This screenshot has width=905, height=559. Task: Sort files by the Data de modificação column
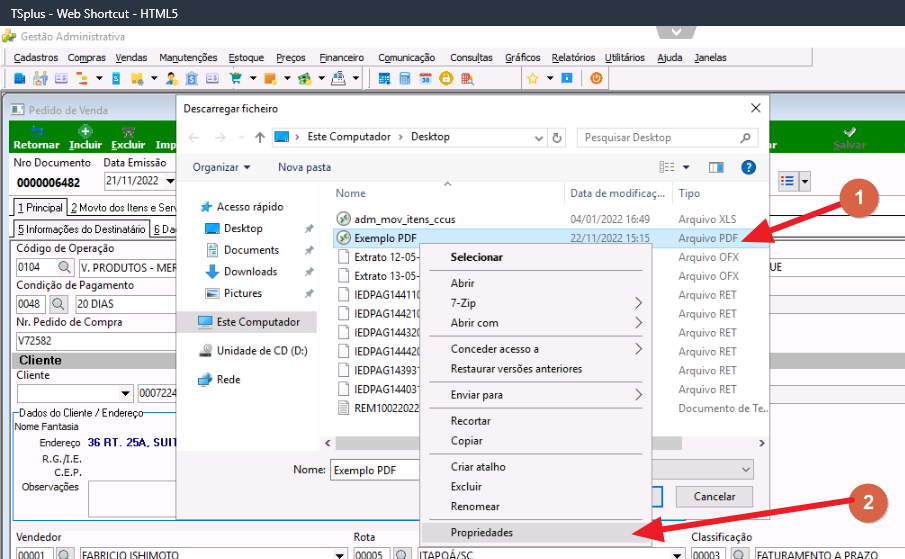[x=618, y=193]
